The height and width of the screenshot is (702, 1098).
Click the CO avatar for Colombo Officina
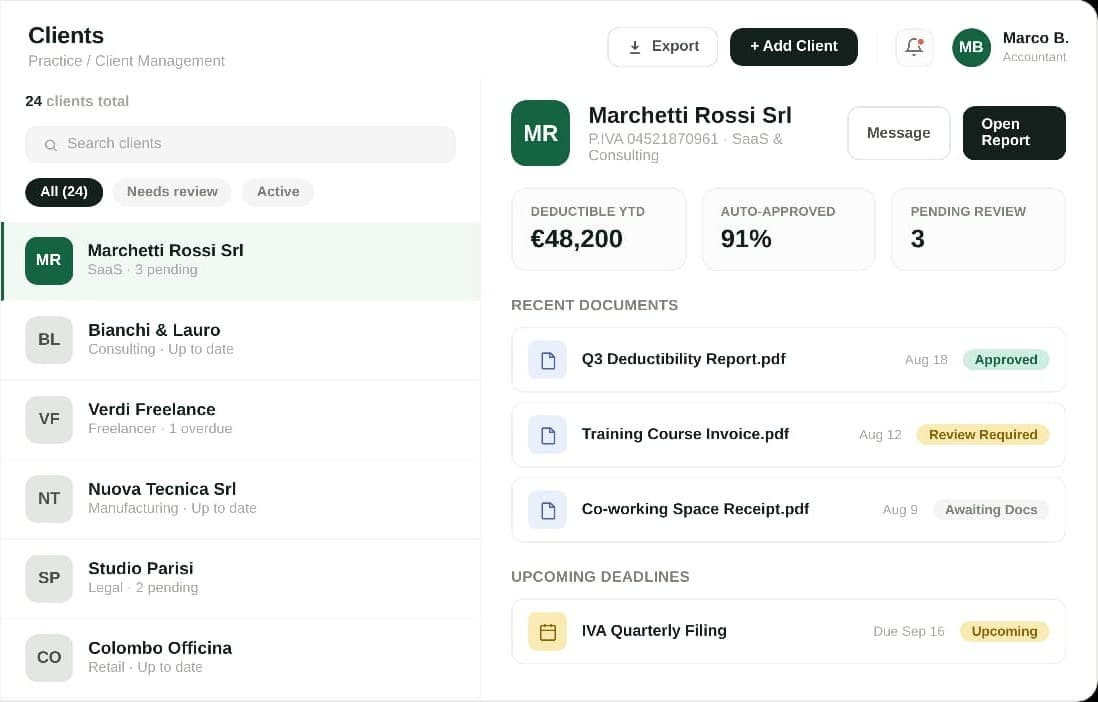coord(49,658)
